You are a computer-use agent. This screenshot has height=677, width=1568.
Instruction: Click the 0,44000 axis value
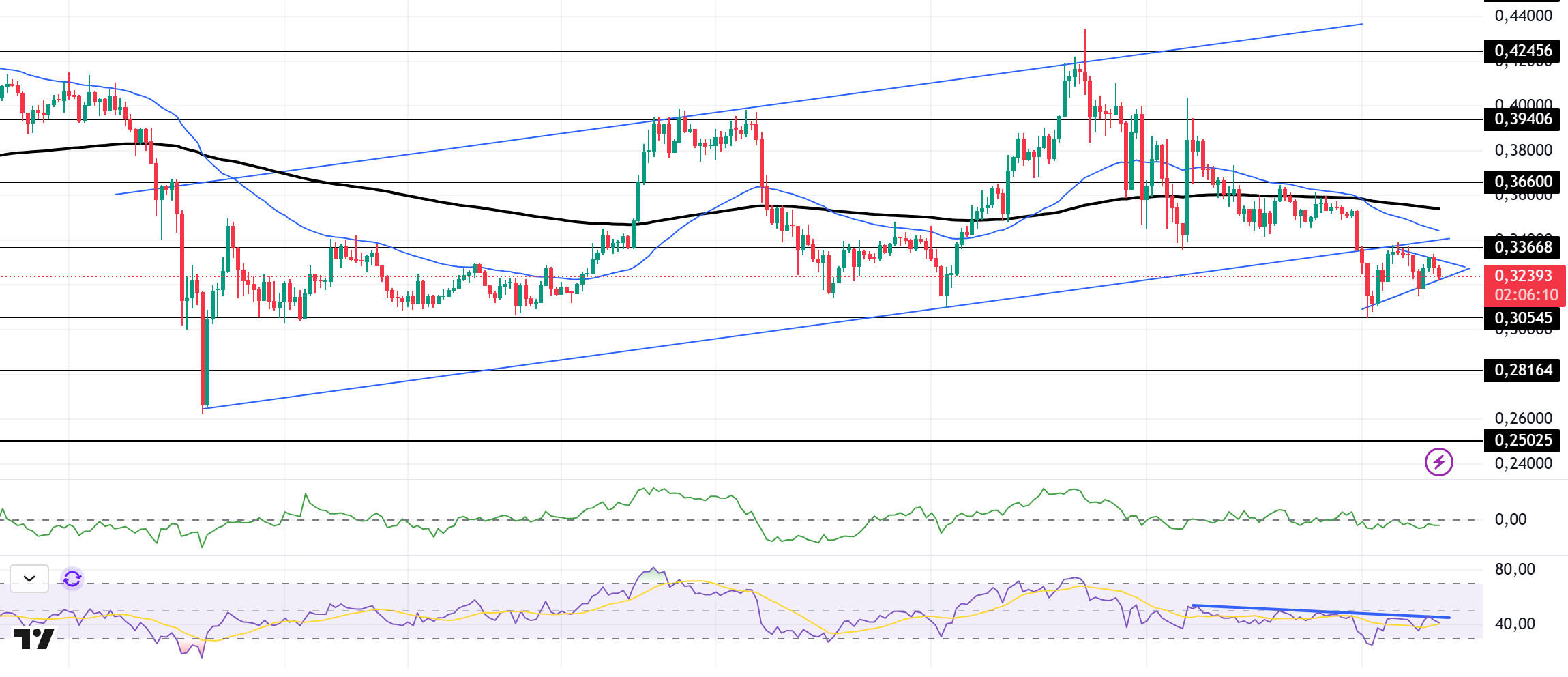(x=1524, y=16)
